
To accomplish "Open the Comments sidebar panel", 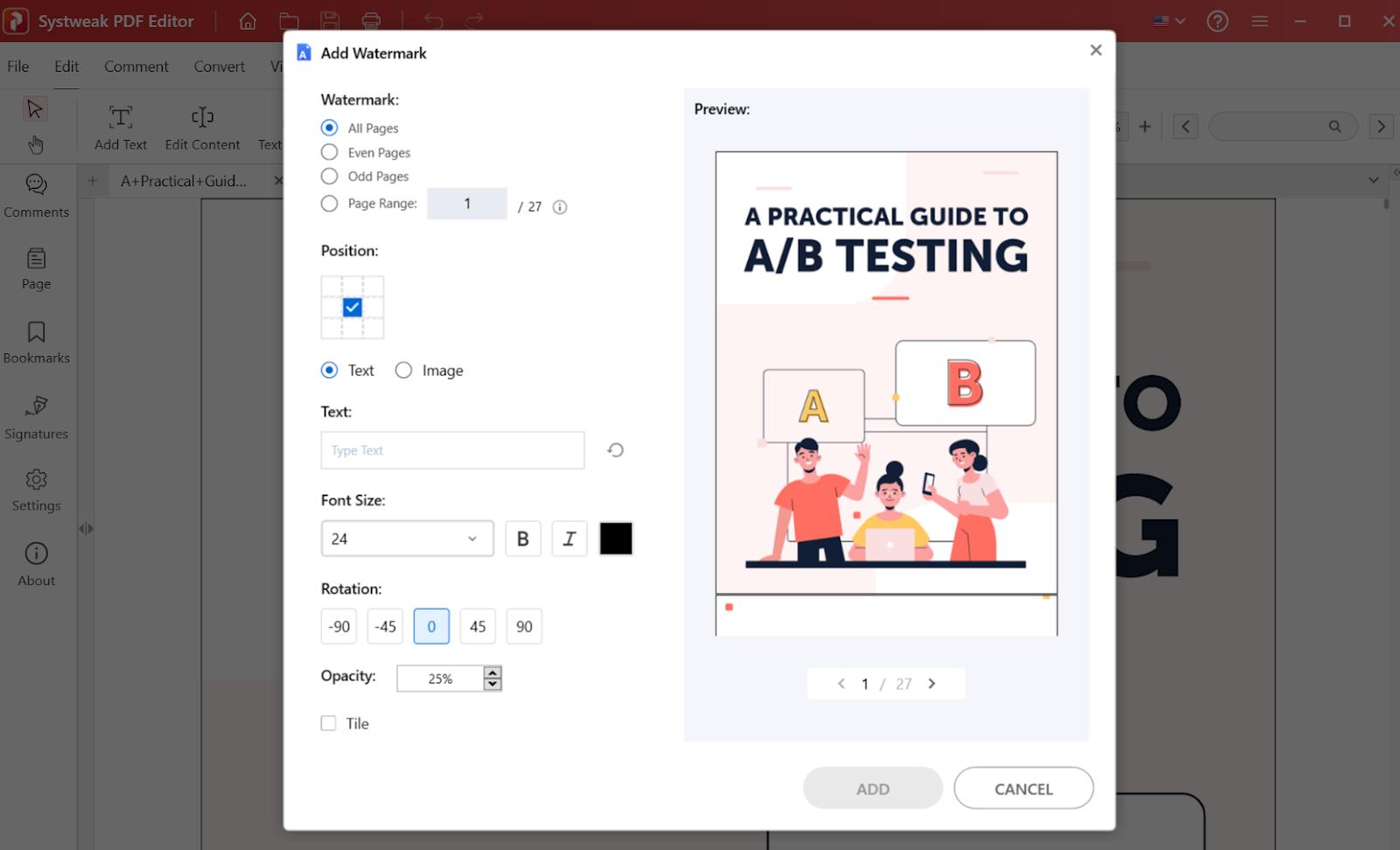I will pos(36,195).
